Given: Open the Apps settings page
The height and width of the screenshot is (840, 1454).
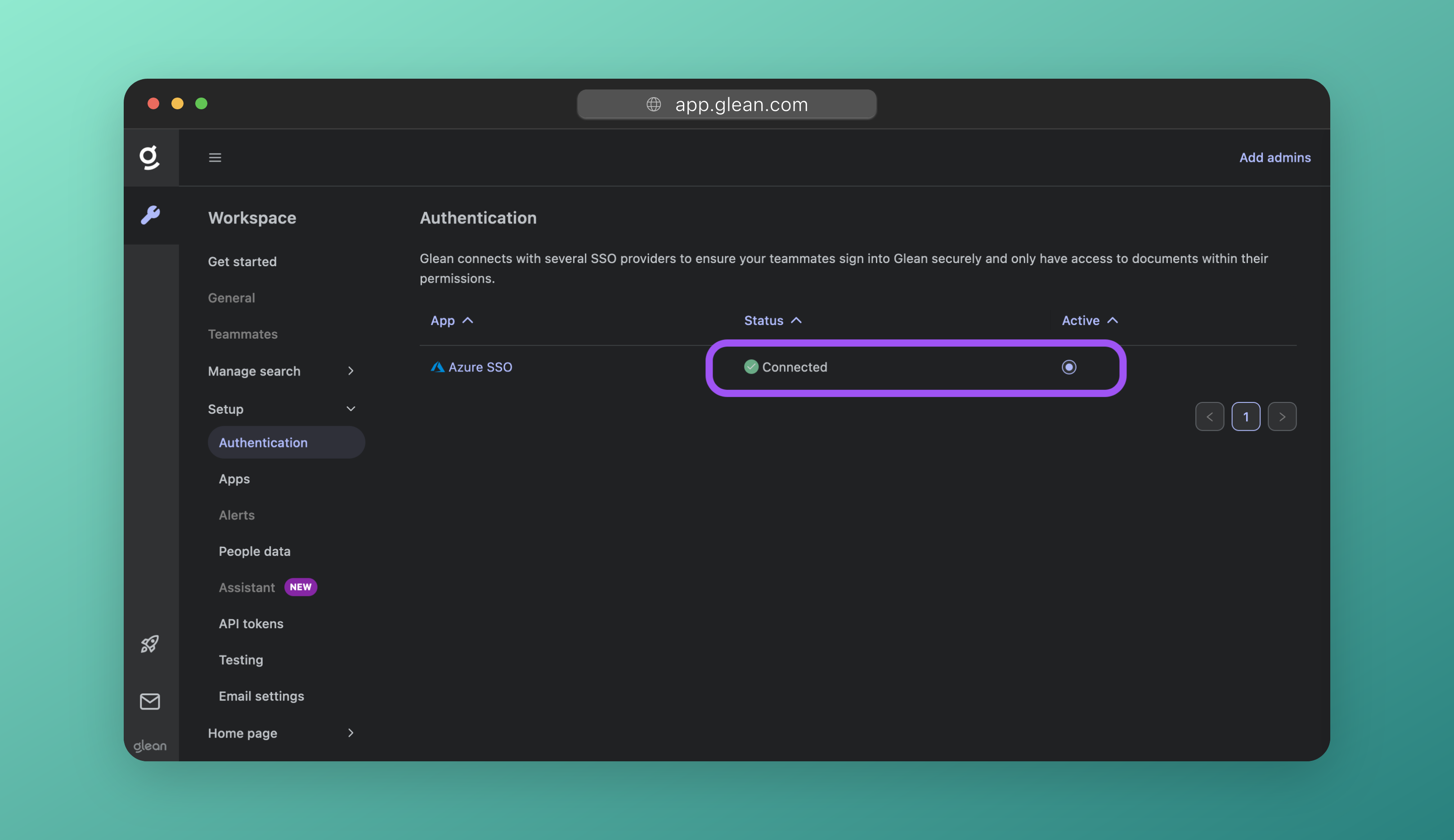Looking at the screenshot, I should click(x=234, y=479).
